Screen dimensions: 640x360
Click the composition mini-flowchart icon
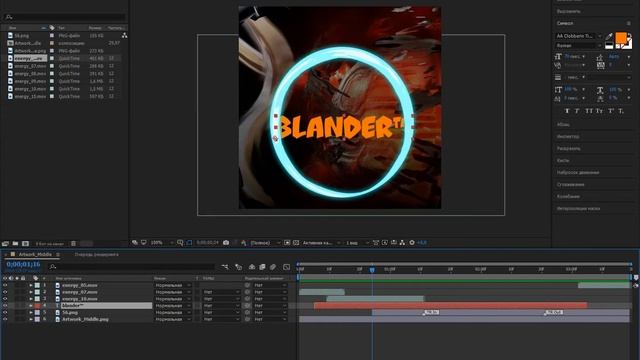pos(225,267)
